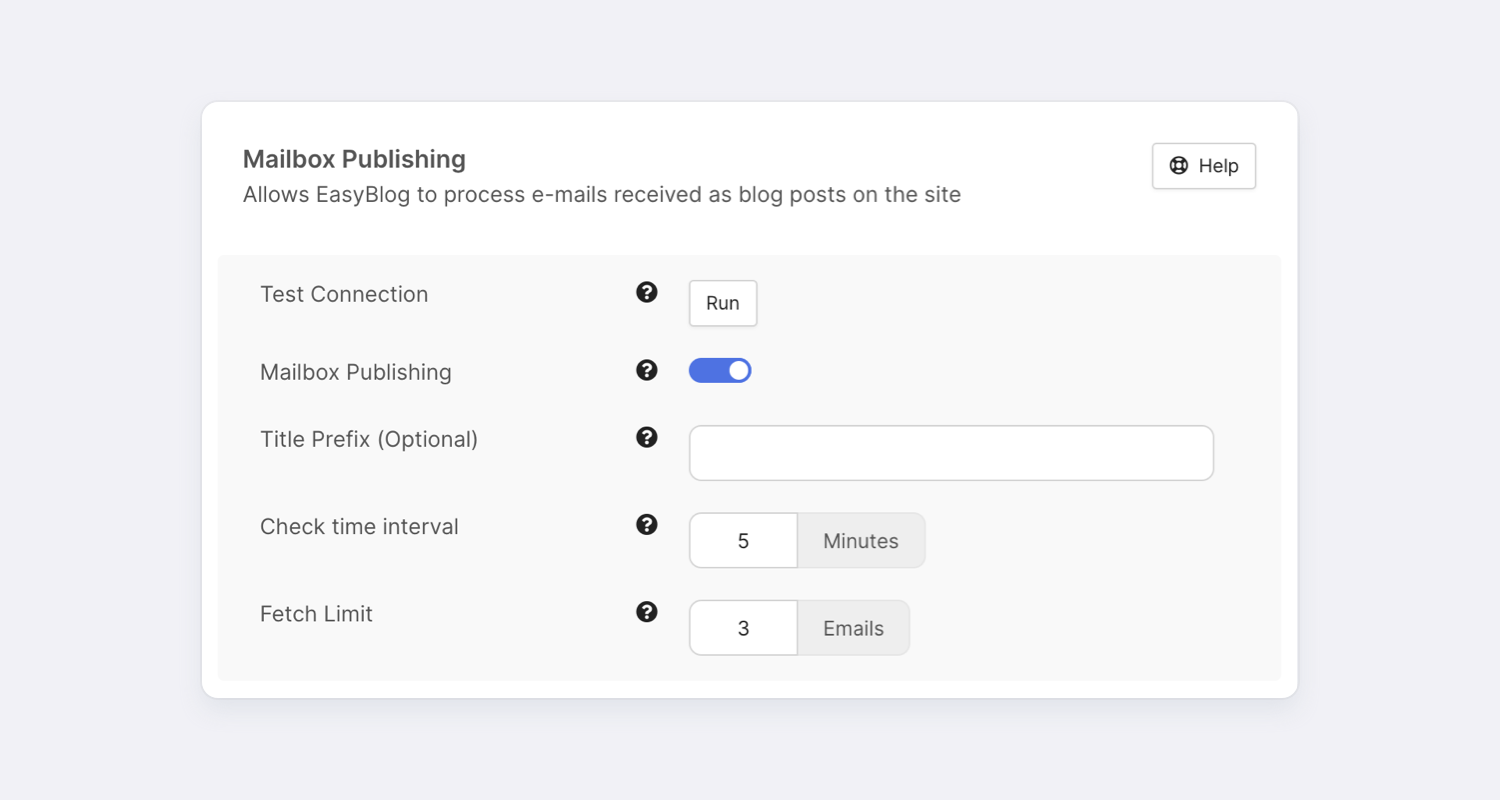View help icon next to Check time interval
Screen dimensions: 1500x800
click(x=647, y=525)
